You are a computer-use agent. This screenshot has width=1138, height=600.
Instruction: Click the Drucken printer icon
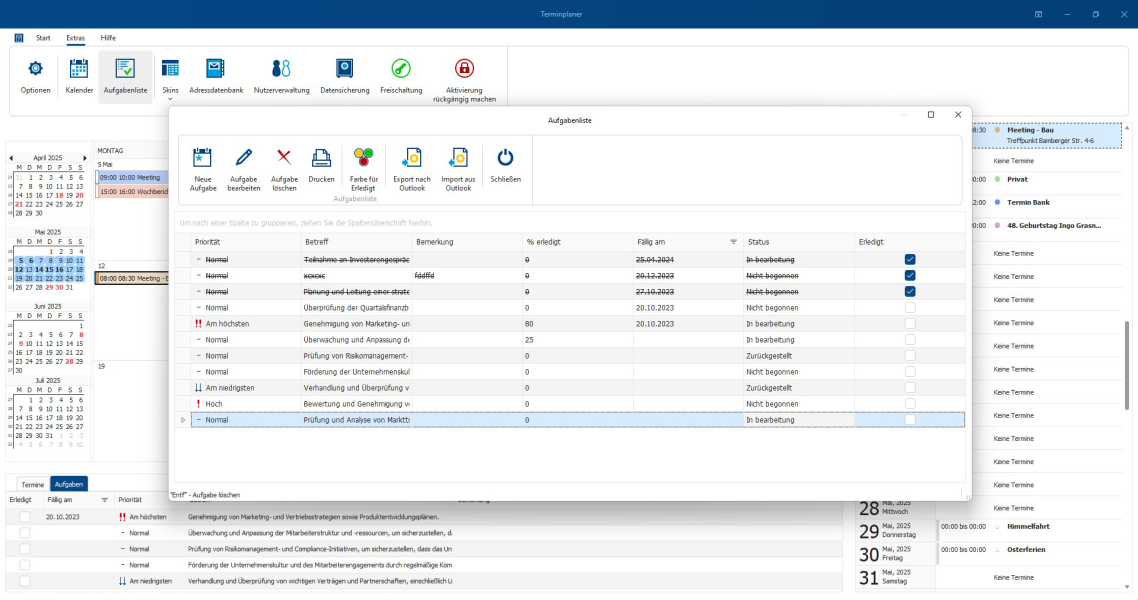coord(321,157)
